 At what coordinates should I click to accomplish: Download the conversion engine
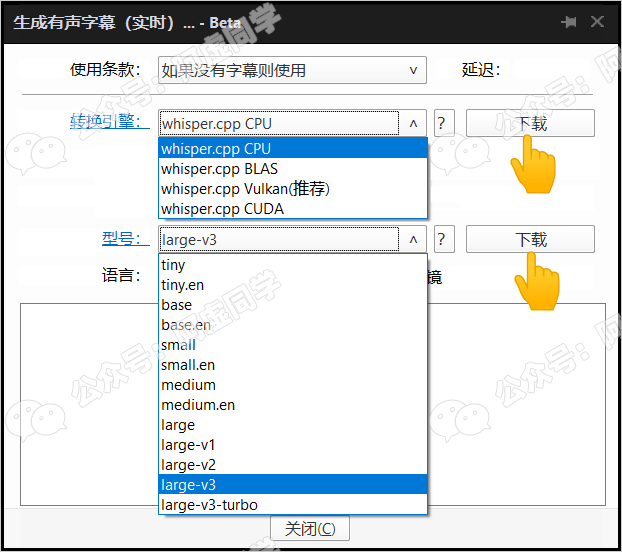click(530, 123)
